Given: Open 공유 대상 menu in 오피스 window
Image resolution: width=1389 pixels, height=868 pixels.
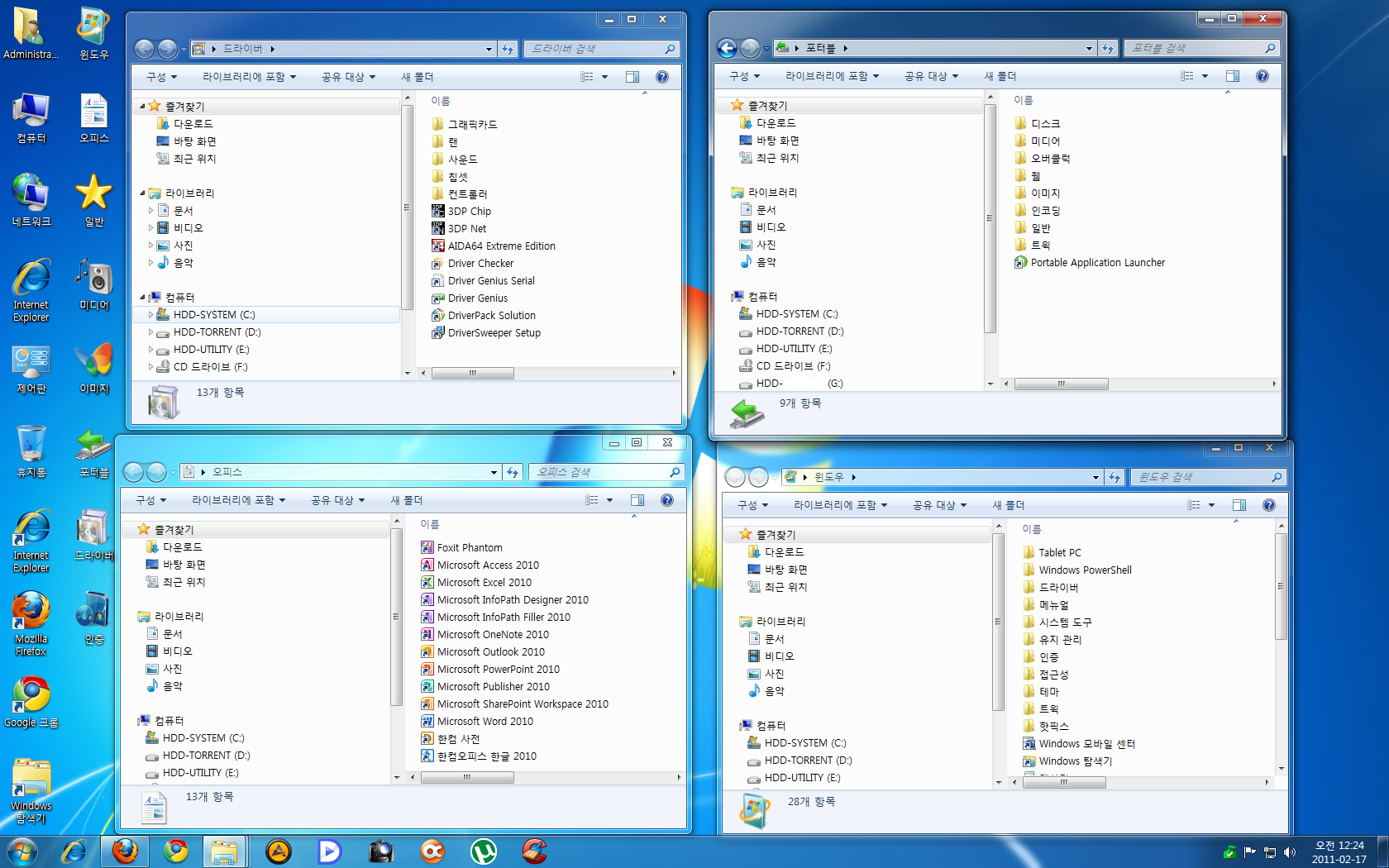Looking at the screenshot, I should point(337,500).
